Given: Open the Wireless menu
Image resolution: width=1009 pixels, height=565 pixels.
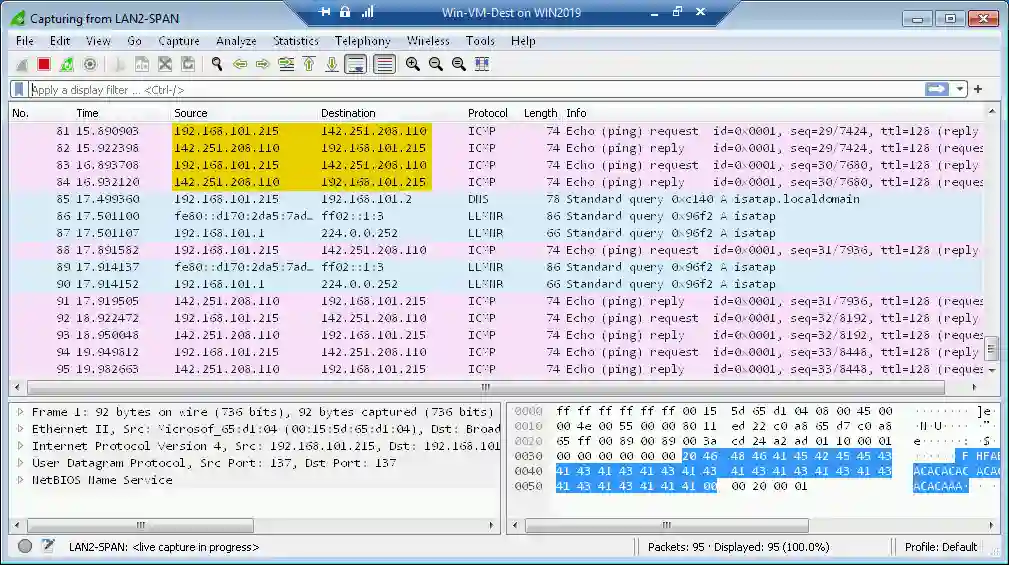Looking at the screenshot, I should coord(428,41).
